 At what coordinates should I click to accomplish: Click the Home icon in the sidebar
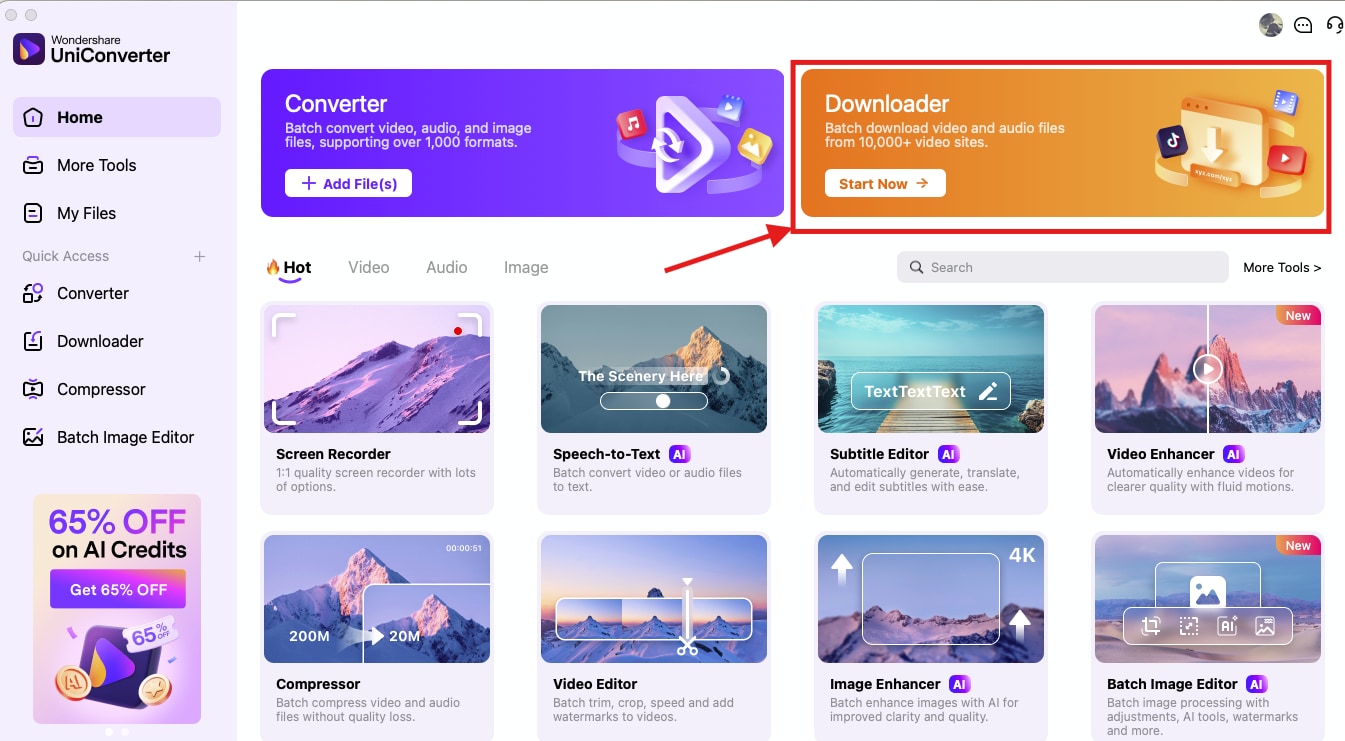pos(33,117)
